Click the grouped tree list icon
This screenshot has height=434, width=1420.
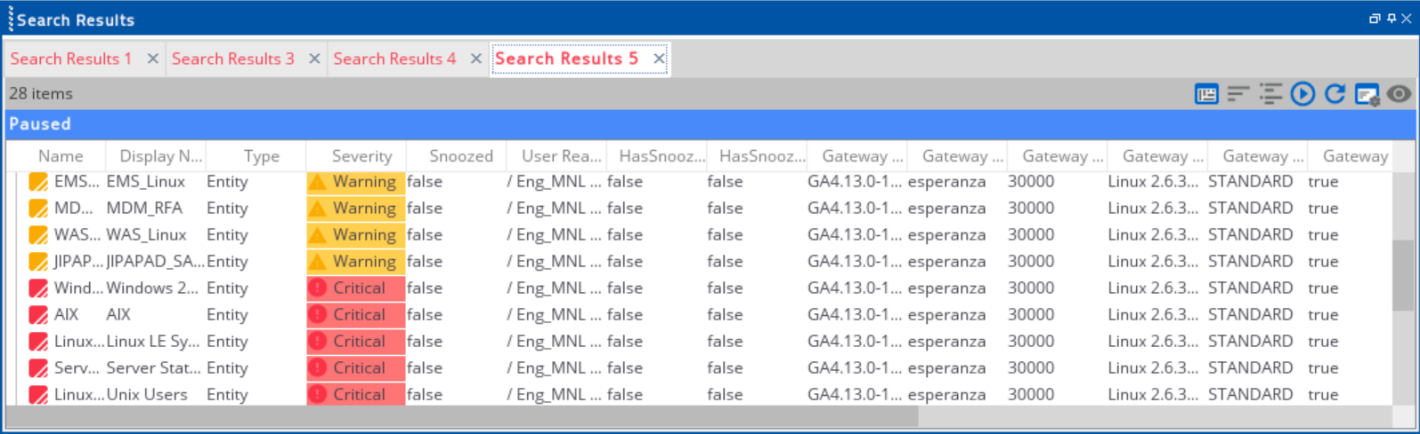[1270, 94]
